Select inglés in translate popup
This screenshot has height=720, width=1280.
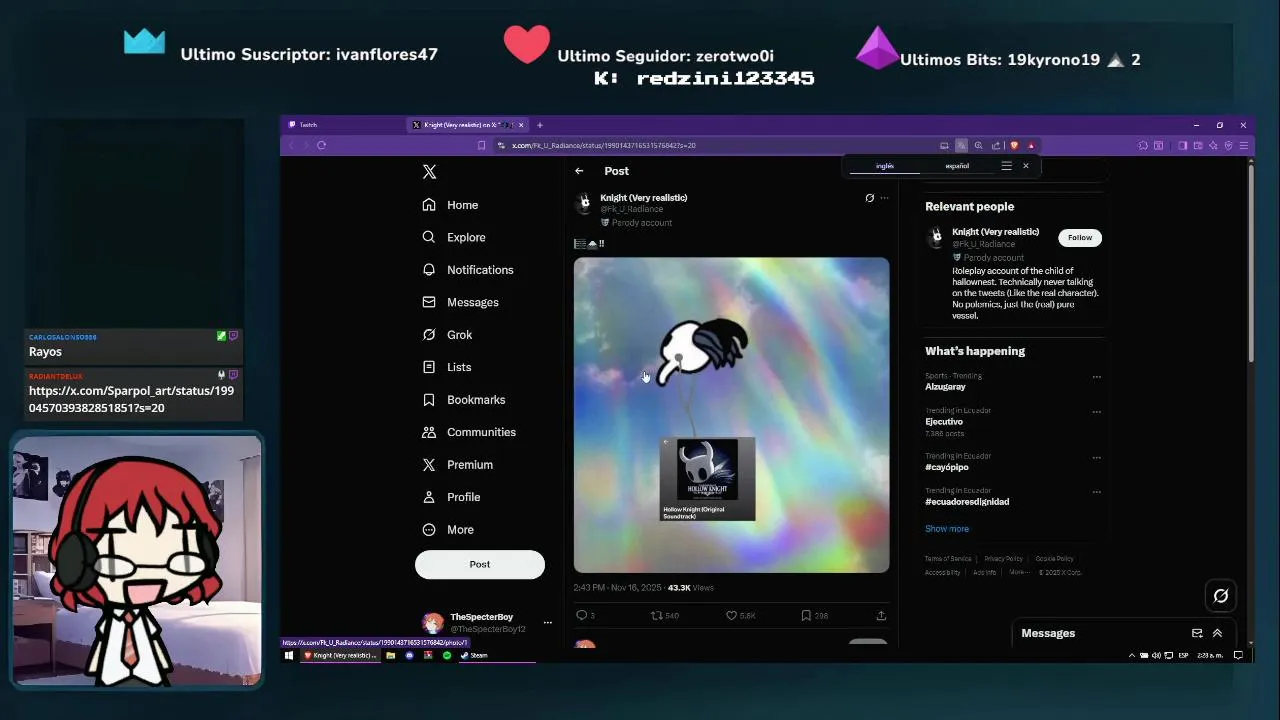coord(885,166)
